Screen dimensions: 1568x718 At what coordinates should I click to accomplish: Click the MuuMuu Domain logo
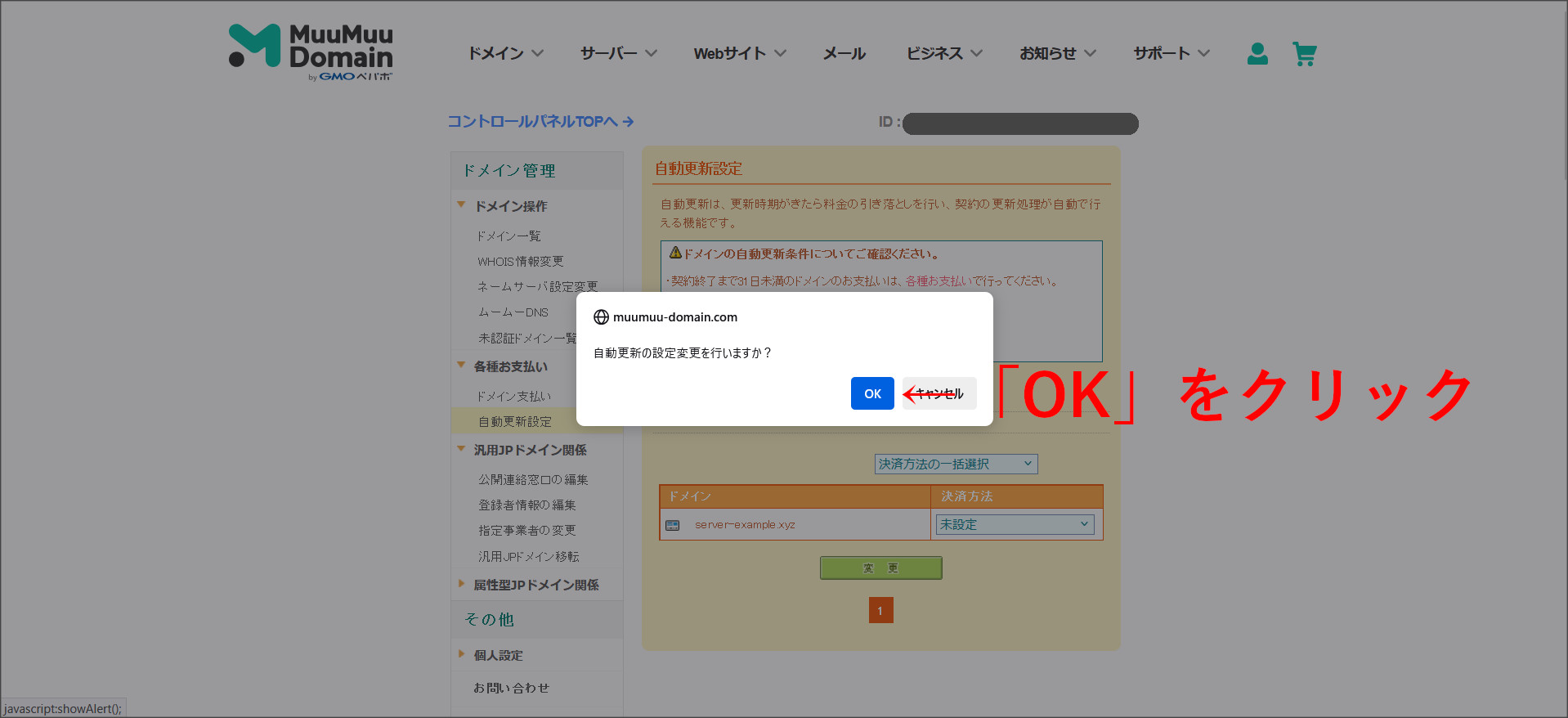[x=311, y=52]
